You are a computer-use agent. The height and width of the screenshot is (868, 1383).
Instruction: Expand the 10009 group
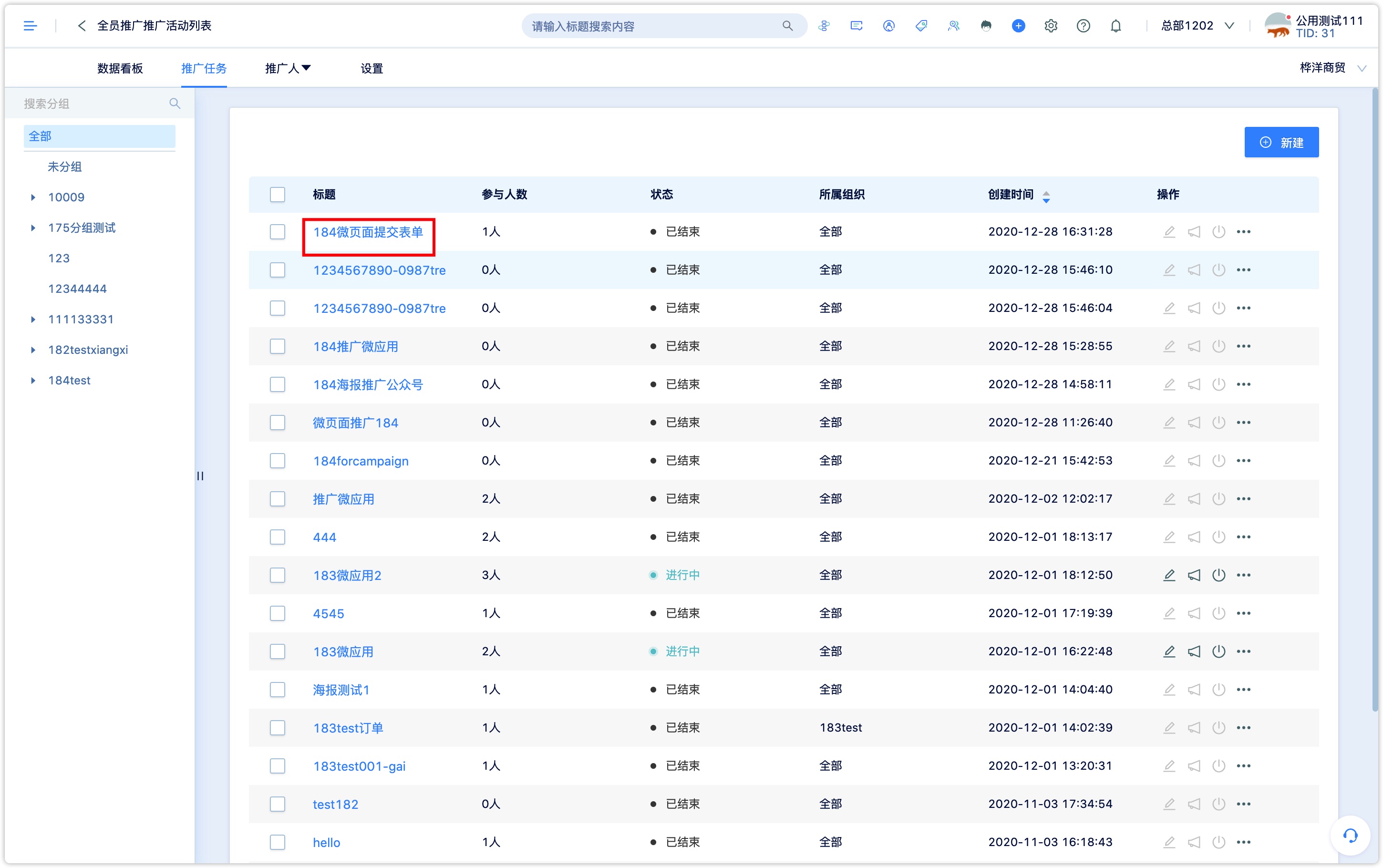tap(33, 197)
